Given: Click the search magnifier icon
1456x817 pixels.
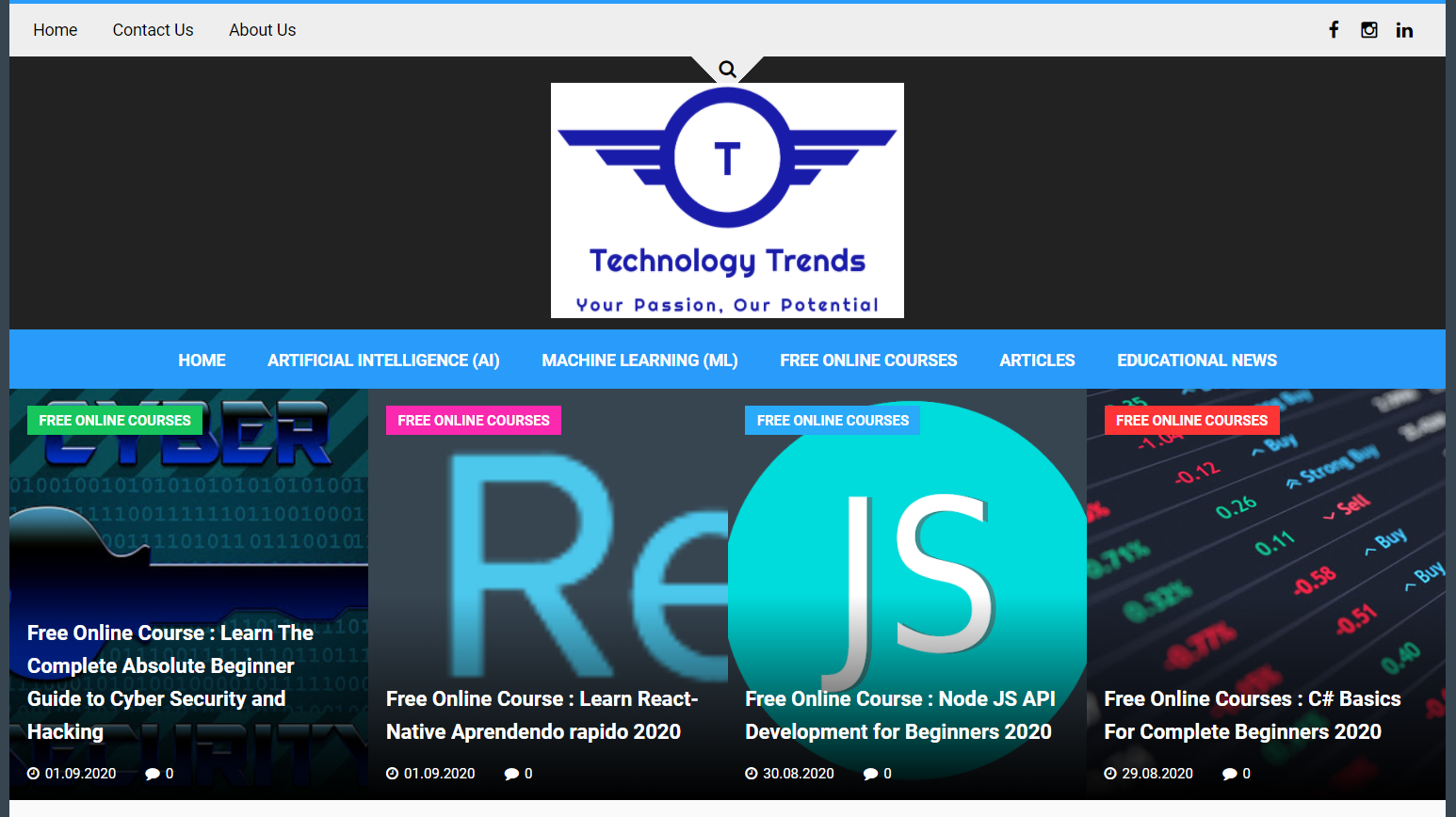Looking at the screenshot, I should 727,69.
